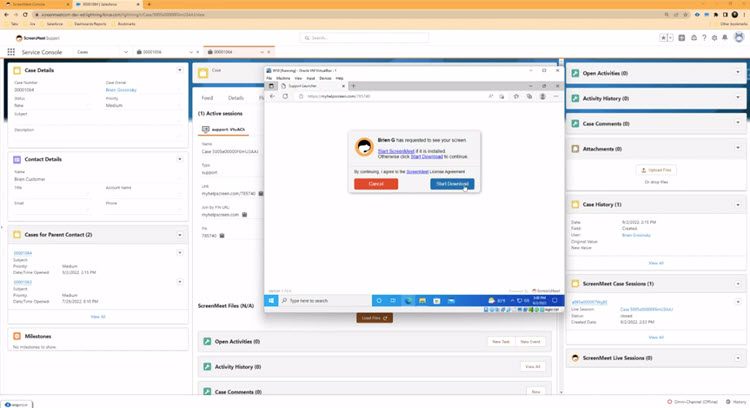Screen dimensions: 750x408
Task: Open the ScreenMeet Case Sessions record link
Action: [589, 302]
